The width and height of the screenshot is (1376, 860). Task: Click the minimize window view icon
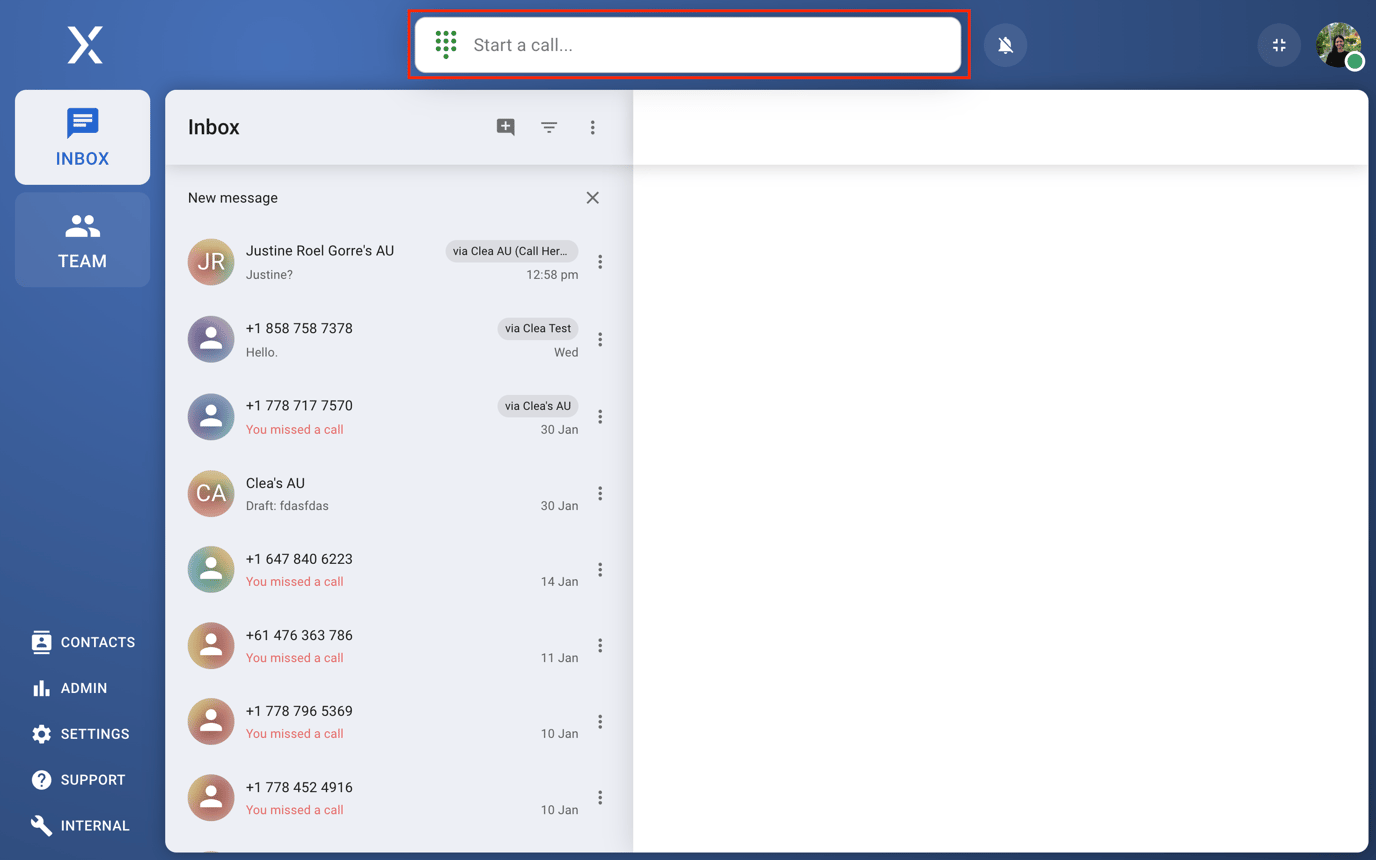click(x=1279, y=45)
